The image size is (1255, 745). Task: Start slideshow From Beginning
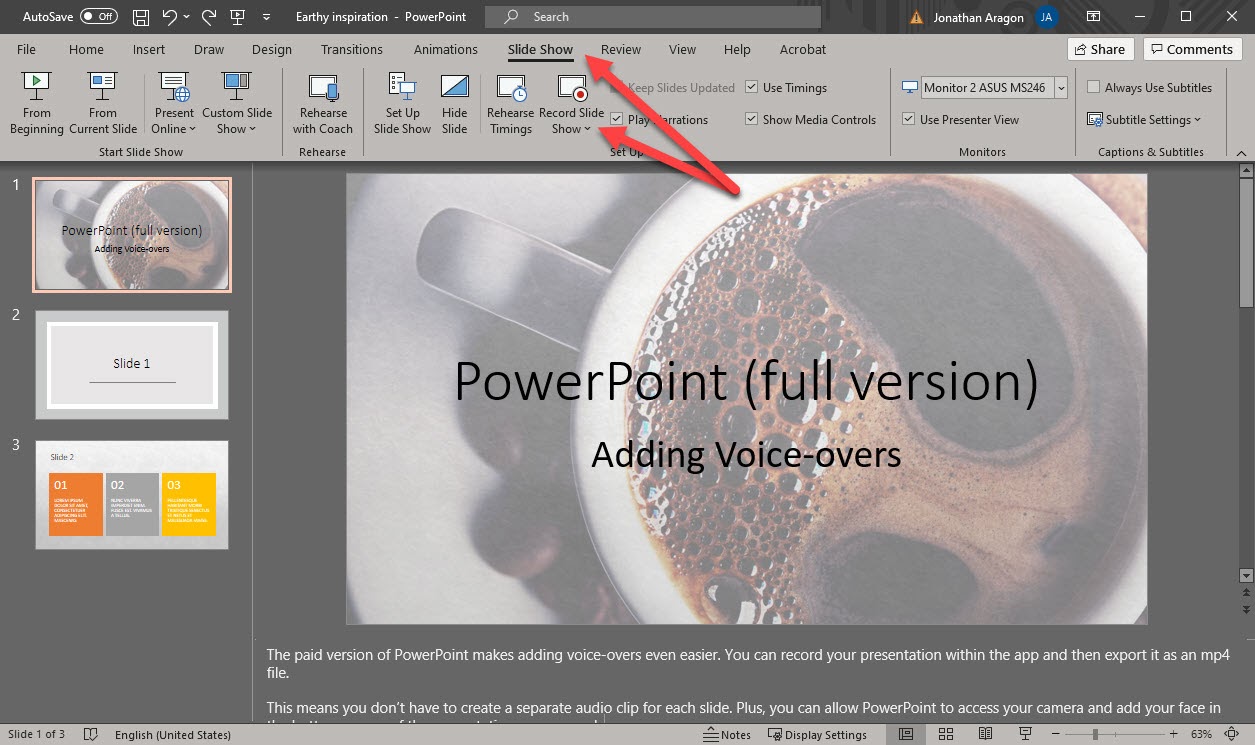coord(36,103)
